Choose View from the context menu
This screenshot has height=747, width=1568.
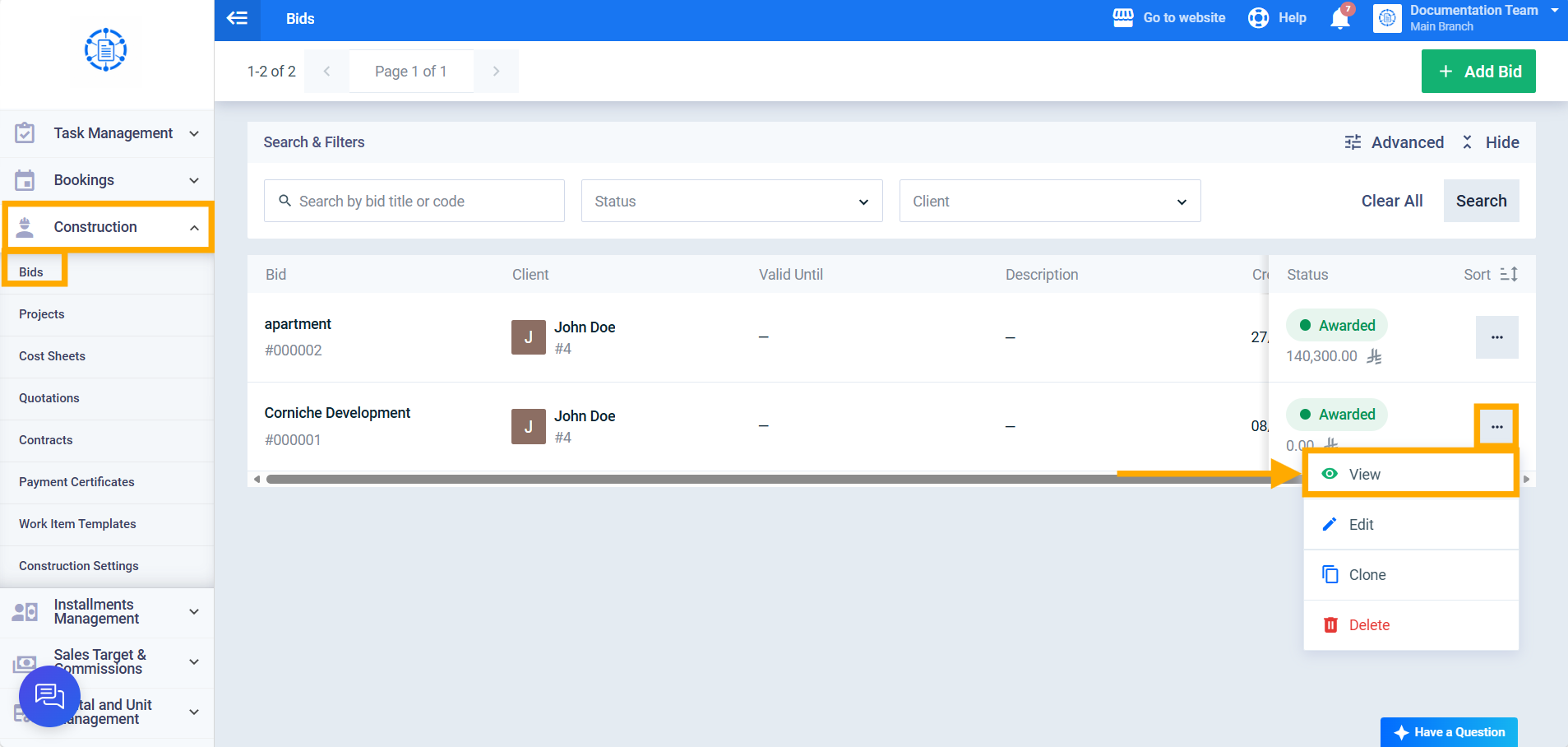1411,474
